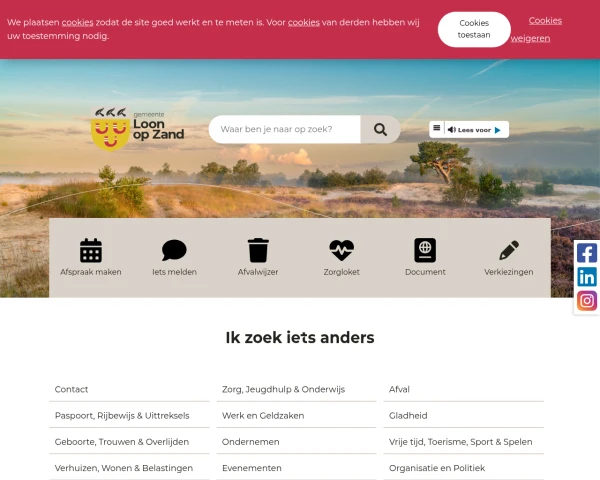The height and width of the screenshot is (480, 600).
Task: Play the Lees voor read-aloud button
Action: (x=476, y=130)
